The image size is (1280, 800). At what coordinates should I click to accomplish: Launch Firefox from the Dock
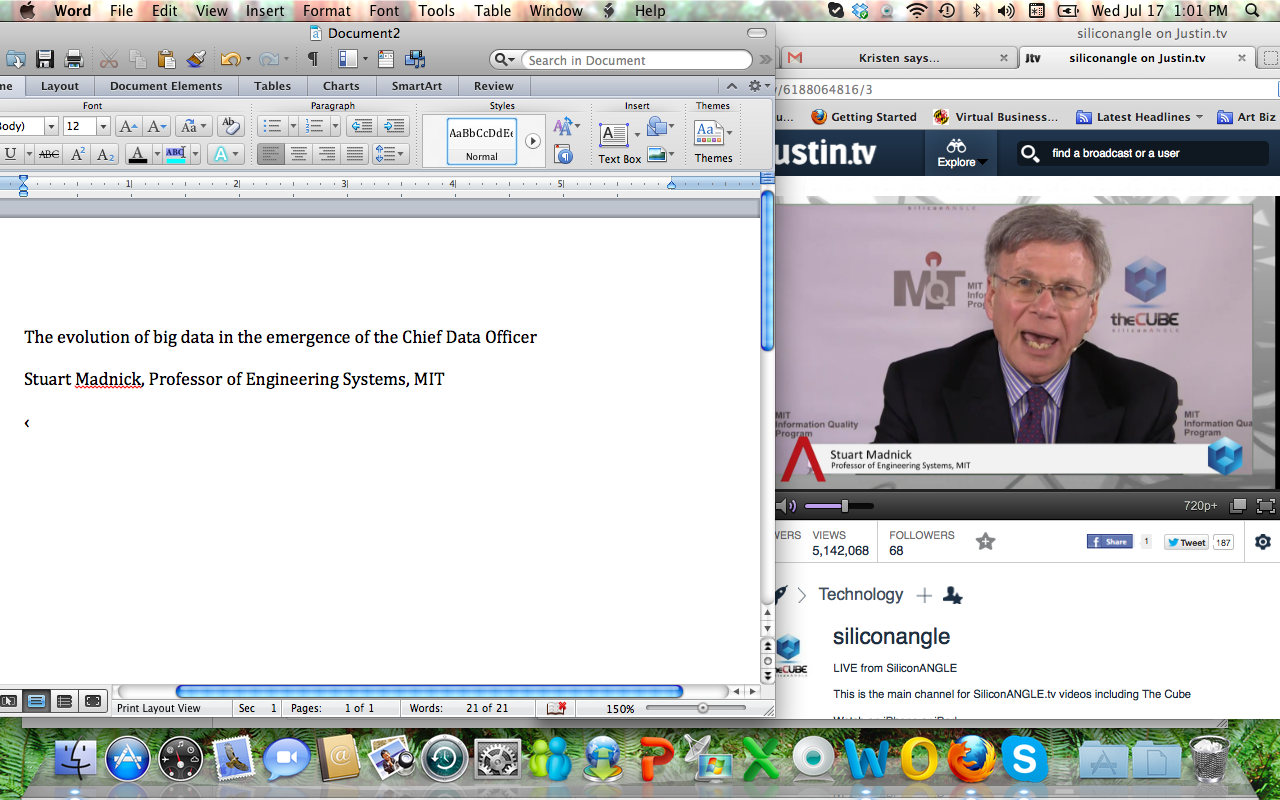click(x=971, y=760)
